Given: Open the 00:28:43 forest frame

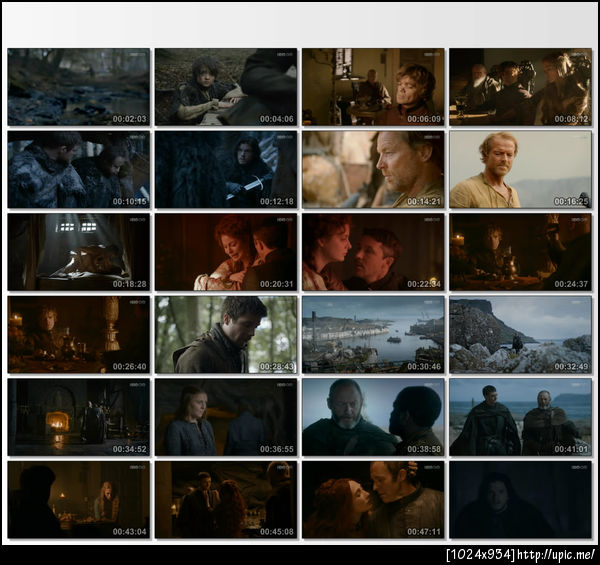Looking at the screenshot, I should [x=226, y=335].
